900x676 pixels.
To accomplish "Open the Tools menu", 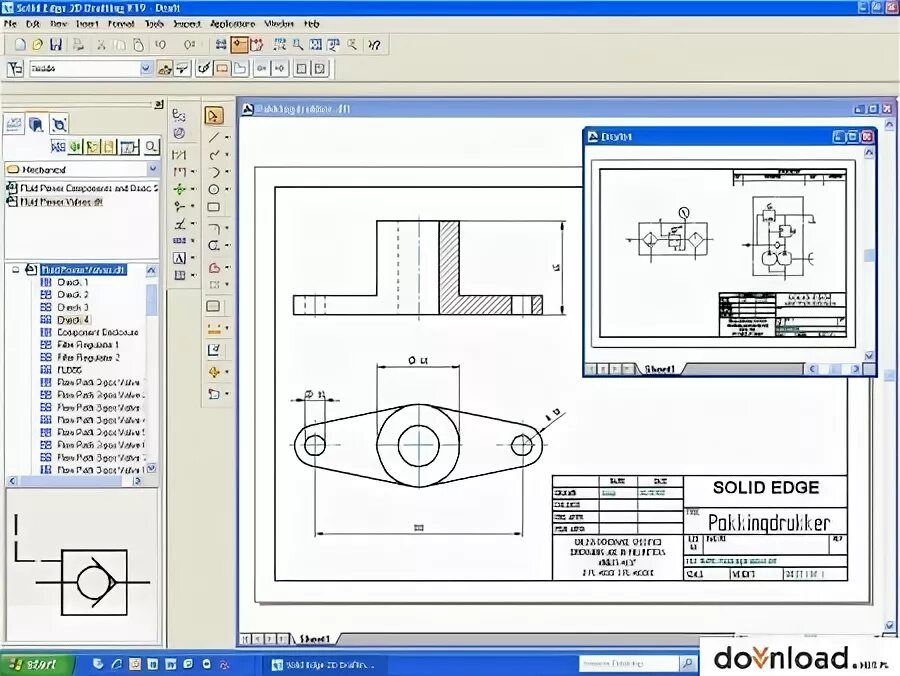I will pyautogui.click(x=154, y=24).
